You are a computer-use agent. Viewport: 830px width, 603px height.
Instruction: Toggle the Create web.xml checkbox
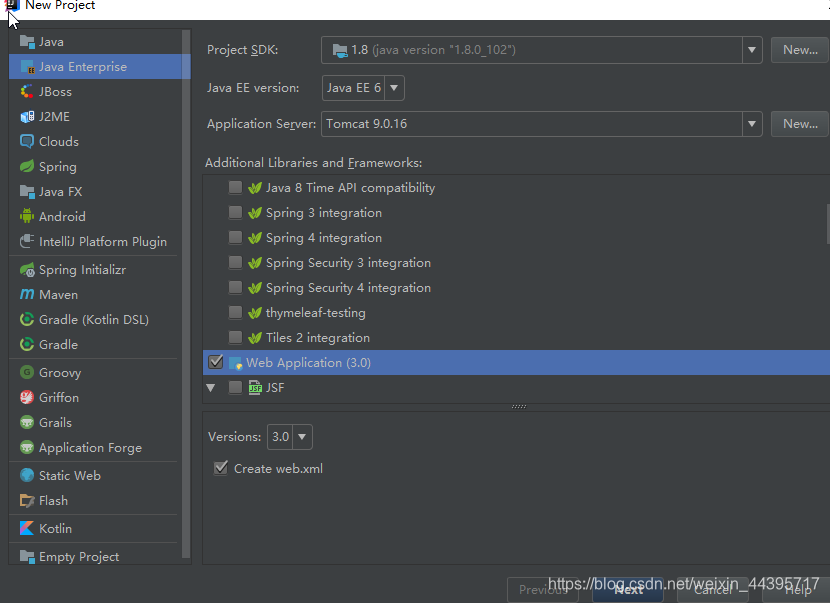(221, 468)
